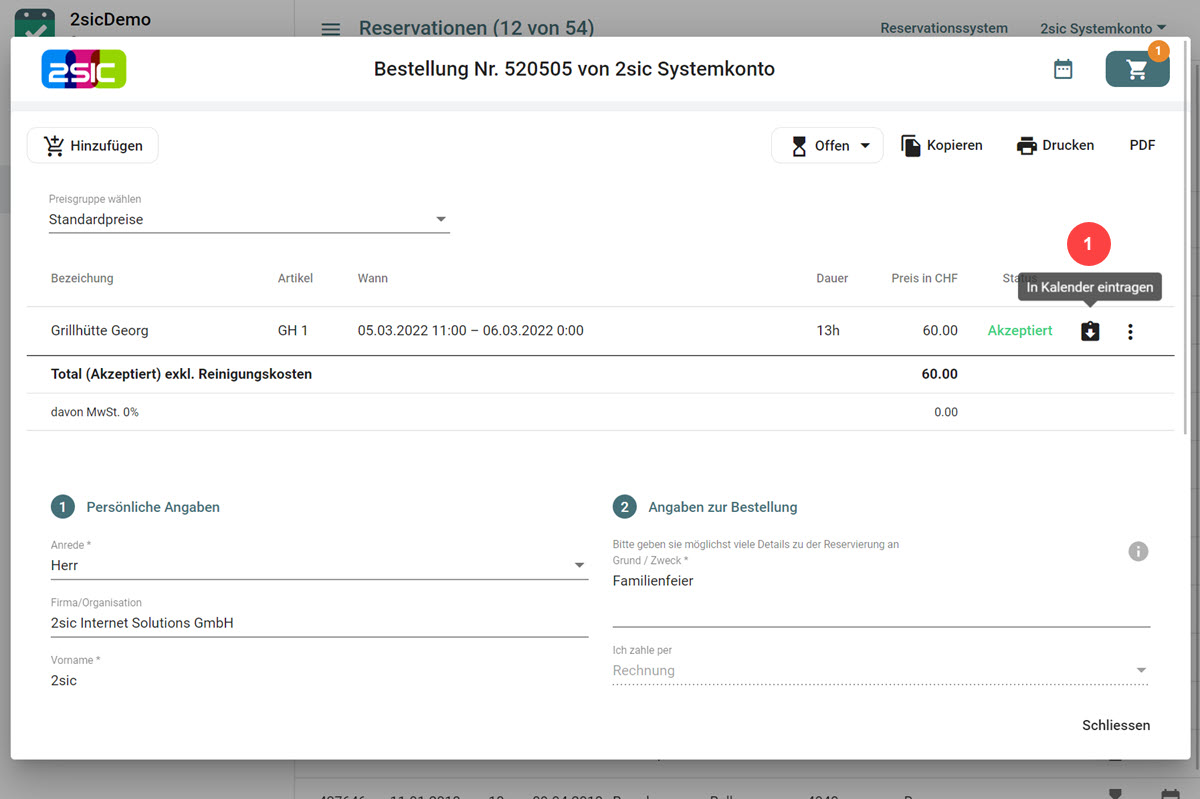1200x799 pixels.
Task: Open the Anrede dropdown
Action: click(x=318, y=565)
